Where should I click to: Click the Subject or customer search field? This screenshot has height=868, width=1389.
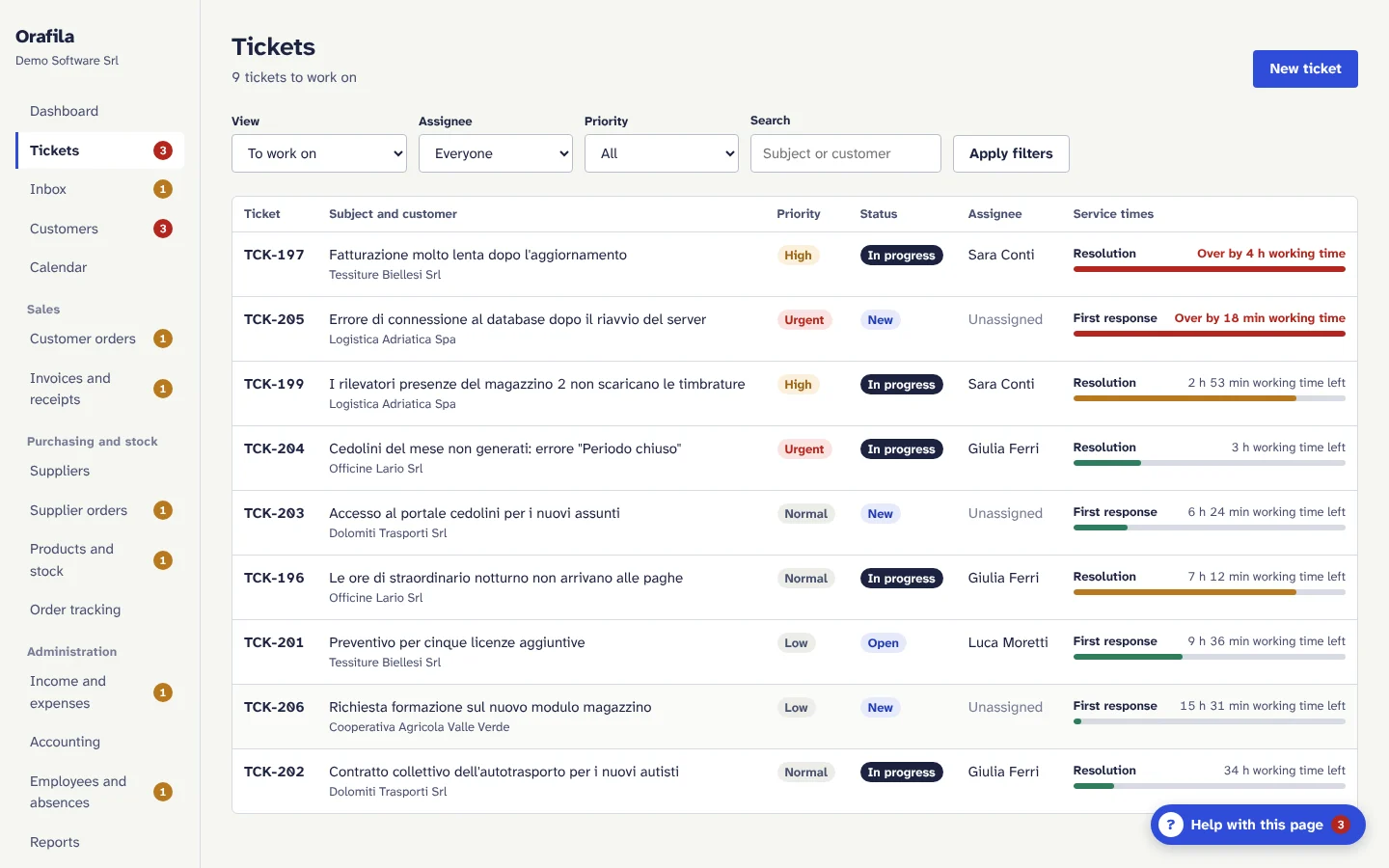click(x=846, y=153)
